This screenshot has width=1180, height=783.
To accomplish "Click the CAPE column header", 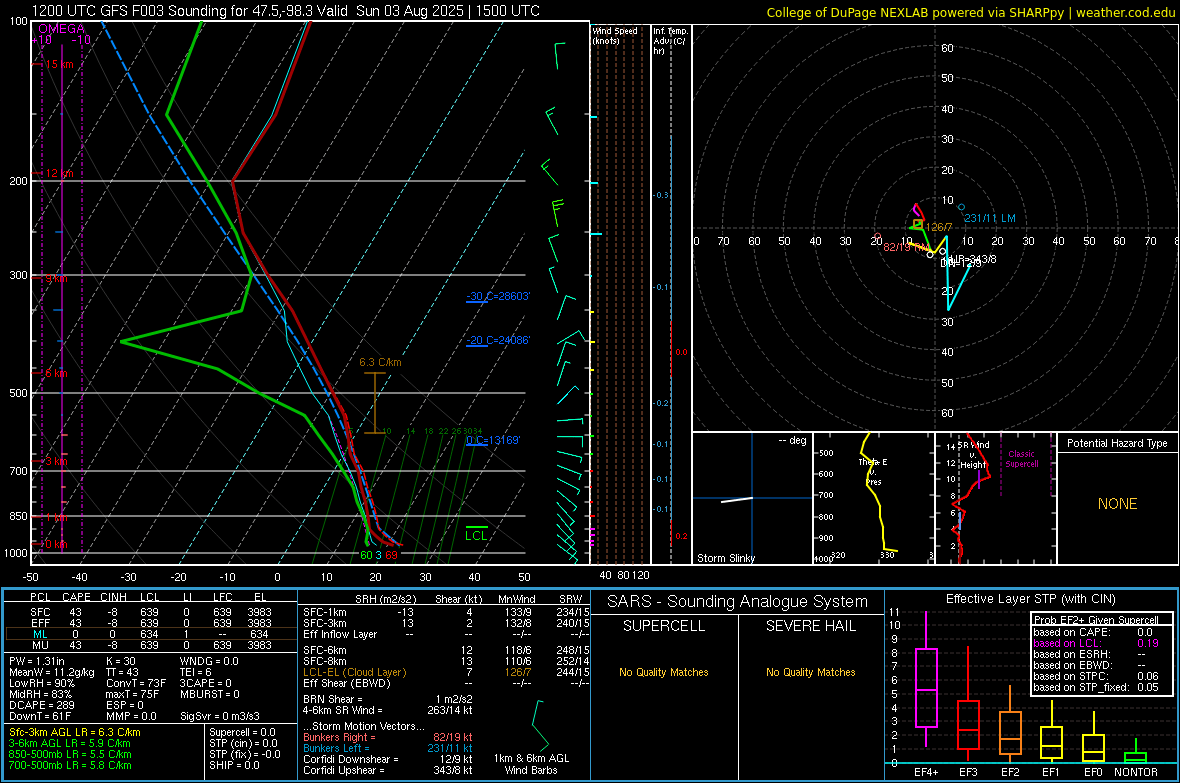I will point(76,597).
